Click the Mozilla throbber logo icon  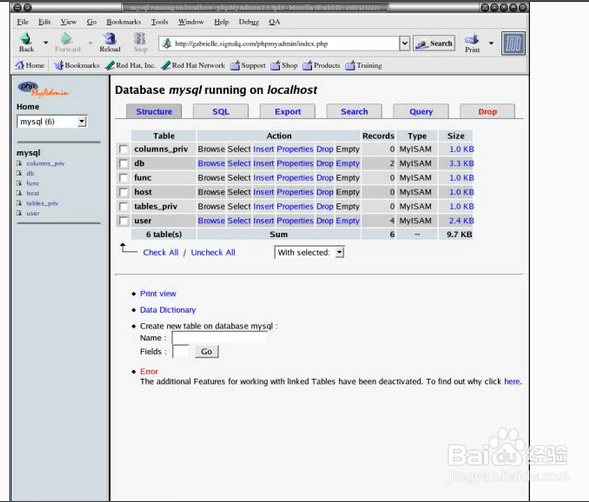(x=513, y=44)
